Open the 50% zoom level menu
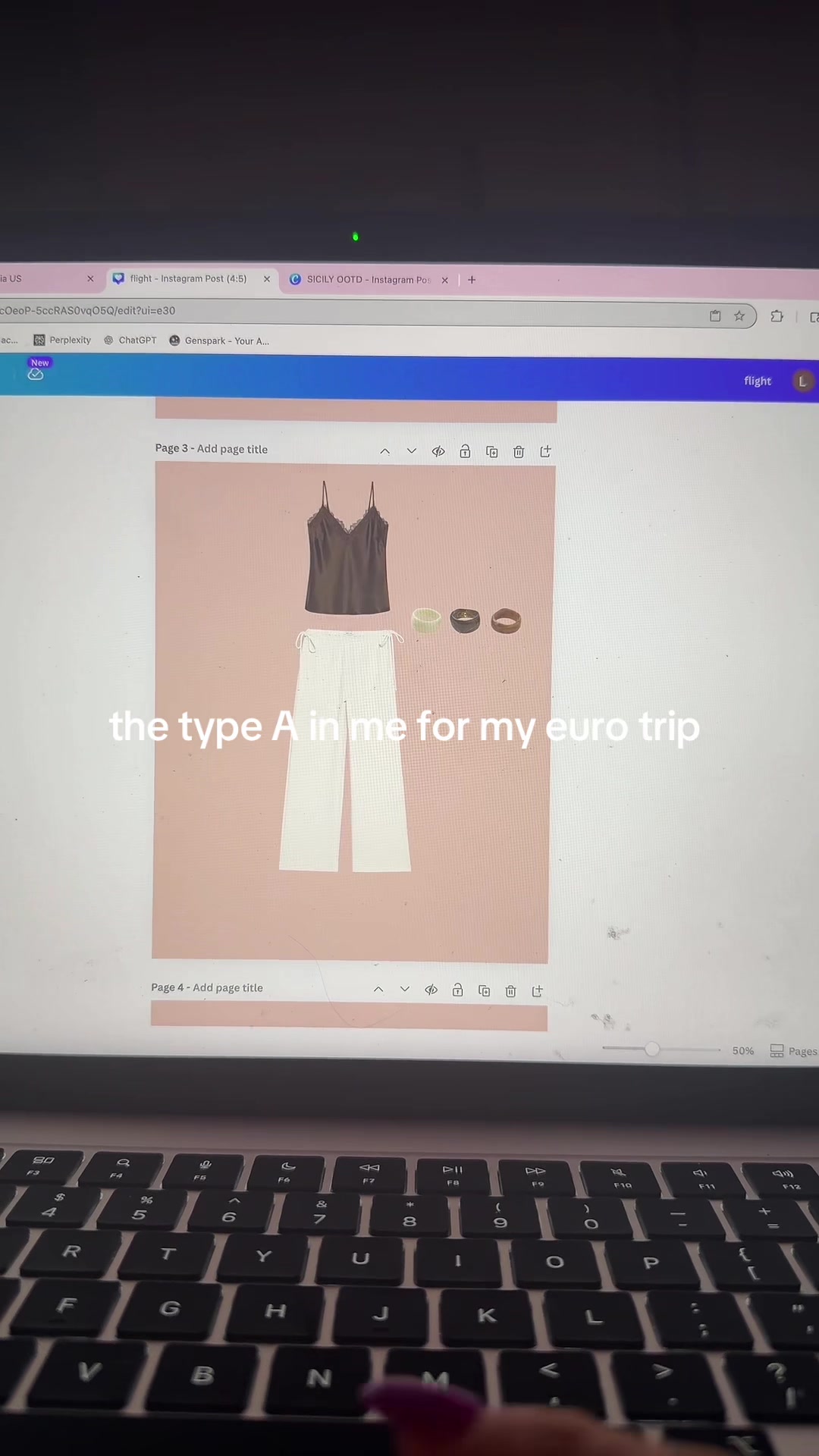The width and height of the screenshot is (819, 1456). coord(743,1050)
